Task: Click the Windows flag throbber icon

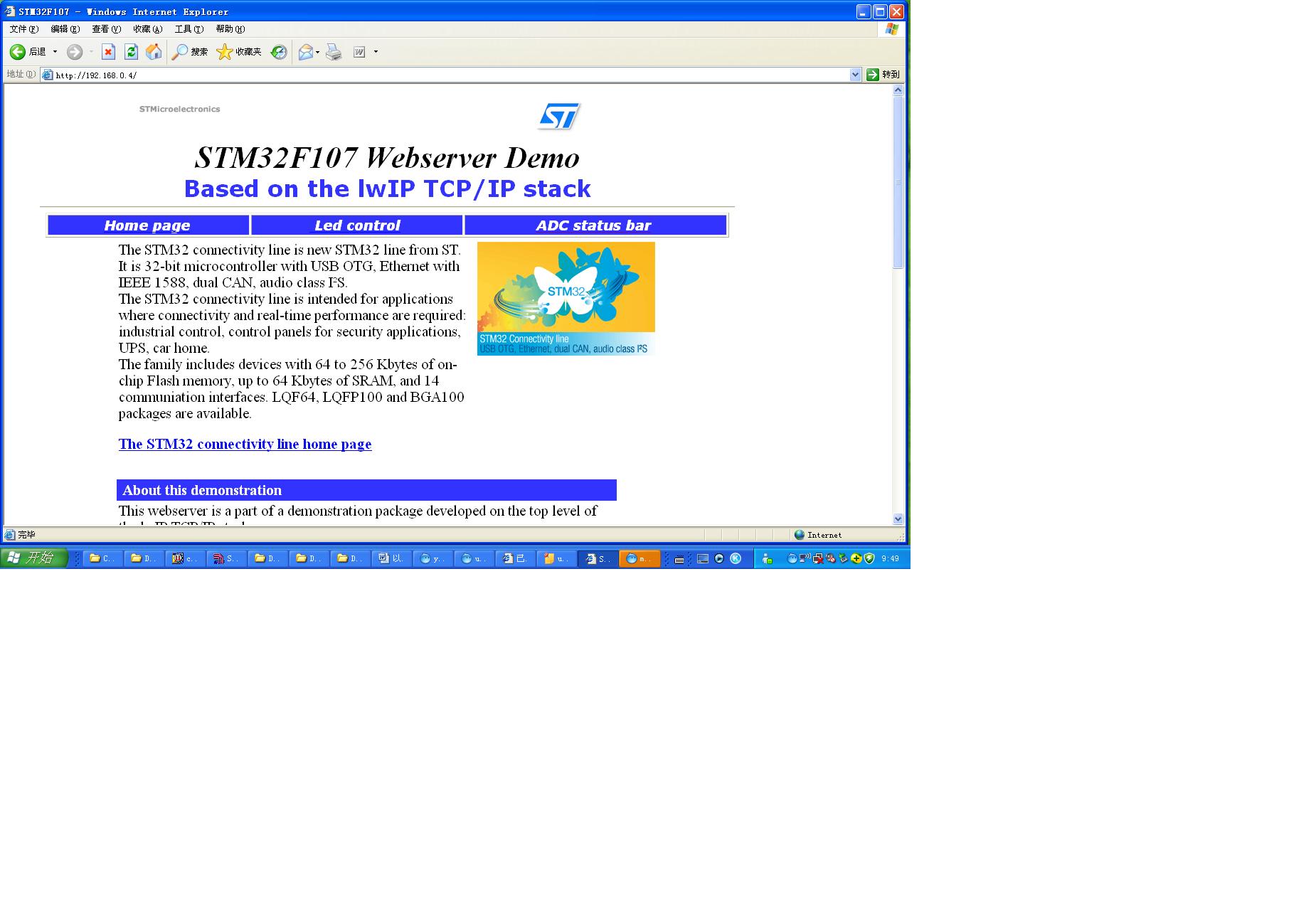Action: (891, 29)
